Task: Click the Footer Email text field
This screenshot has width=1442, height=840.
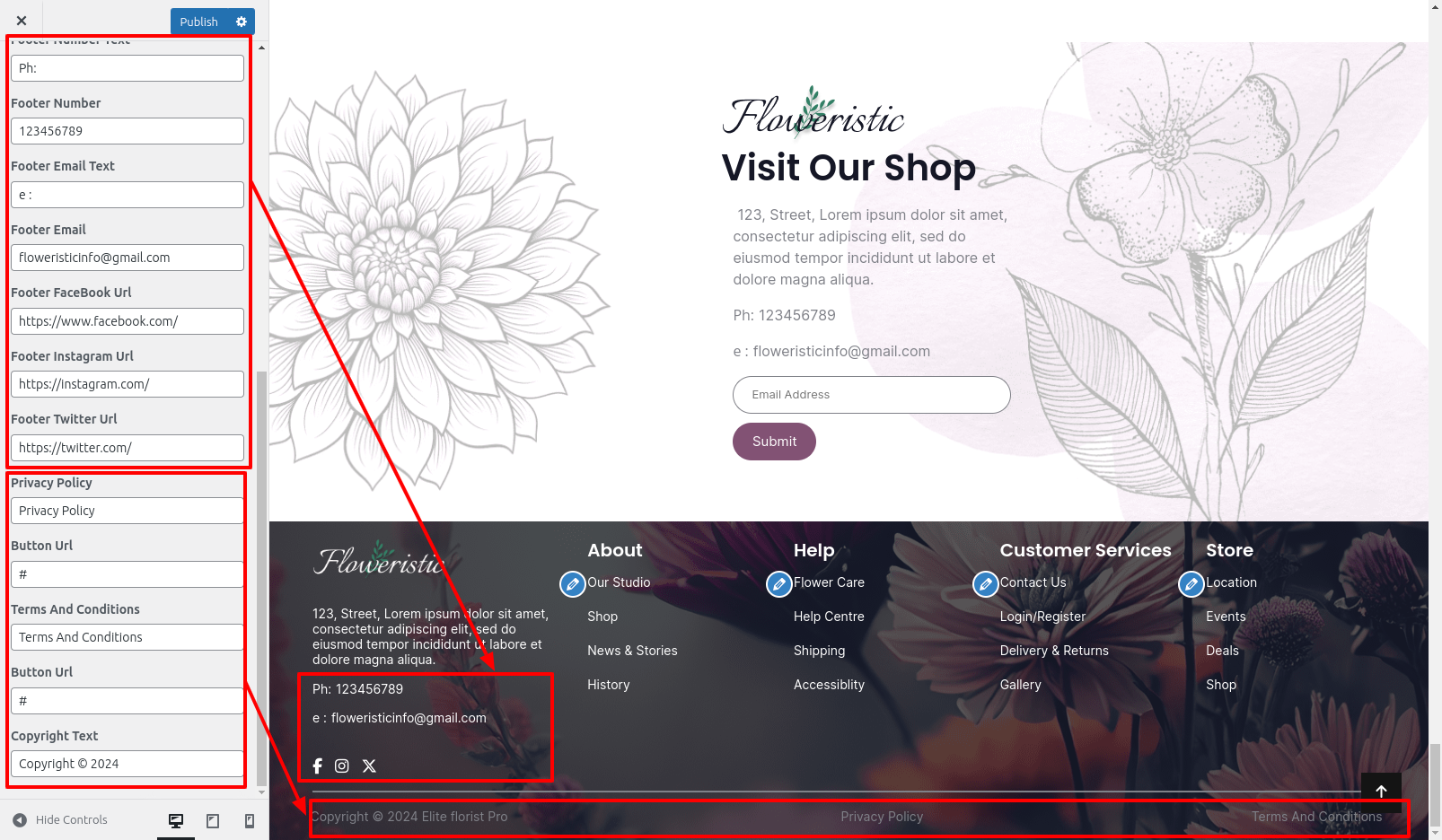Action: click(x=127, y=258)
